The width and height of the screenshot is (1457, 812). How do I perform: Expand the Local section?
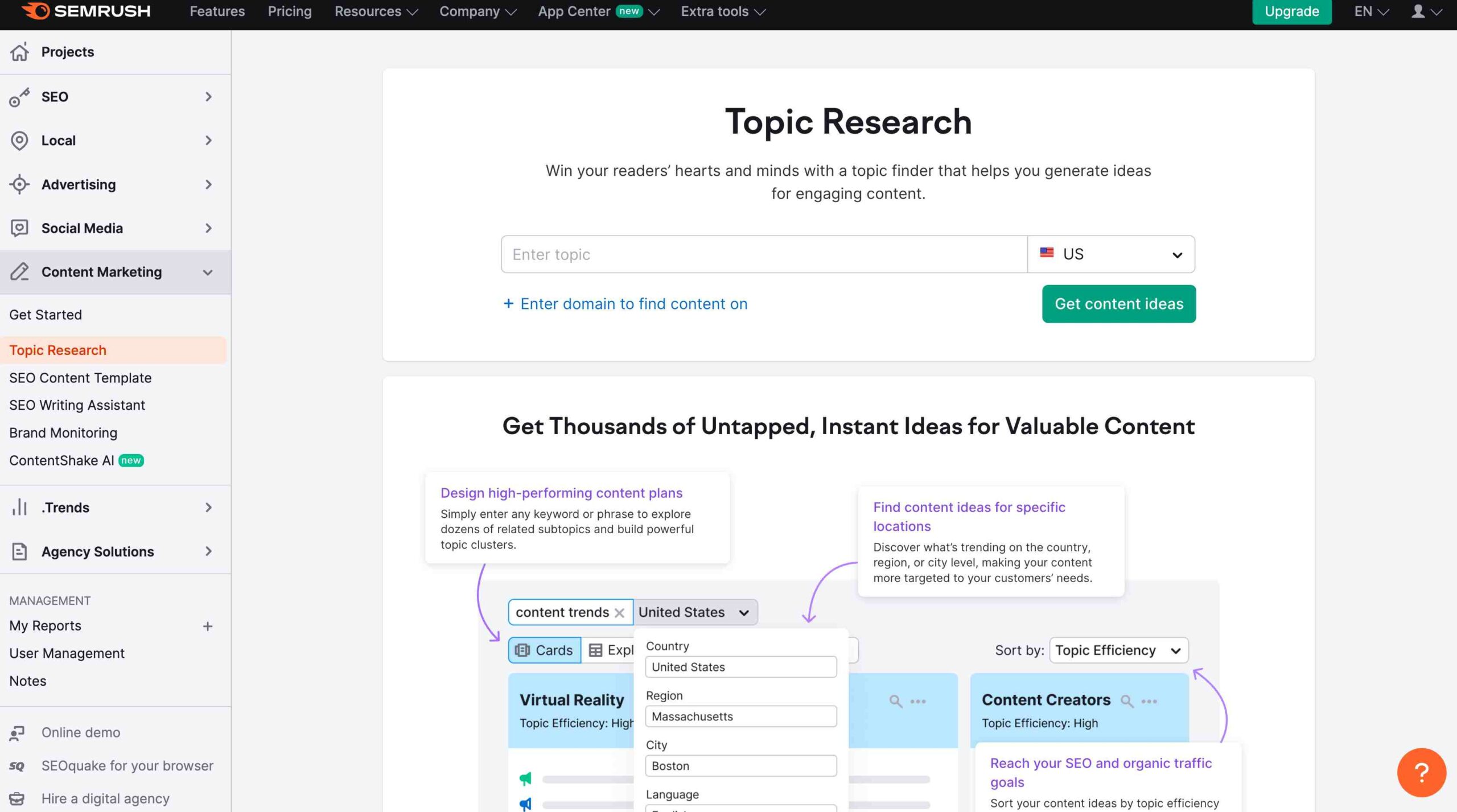[x=208, y=141]
